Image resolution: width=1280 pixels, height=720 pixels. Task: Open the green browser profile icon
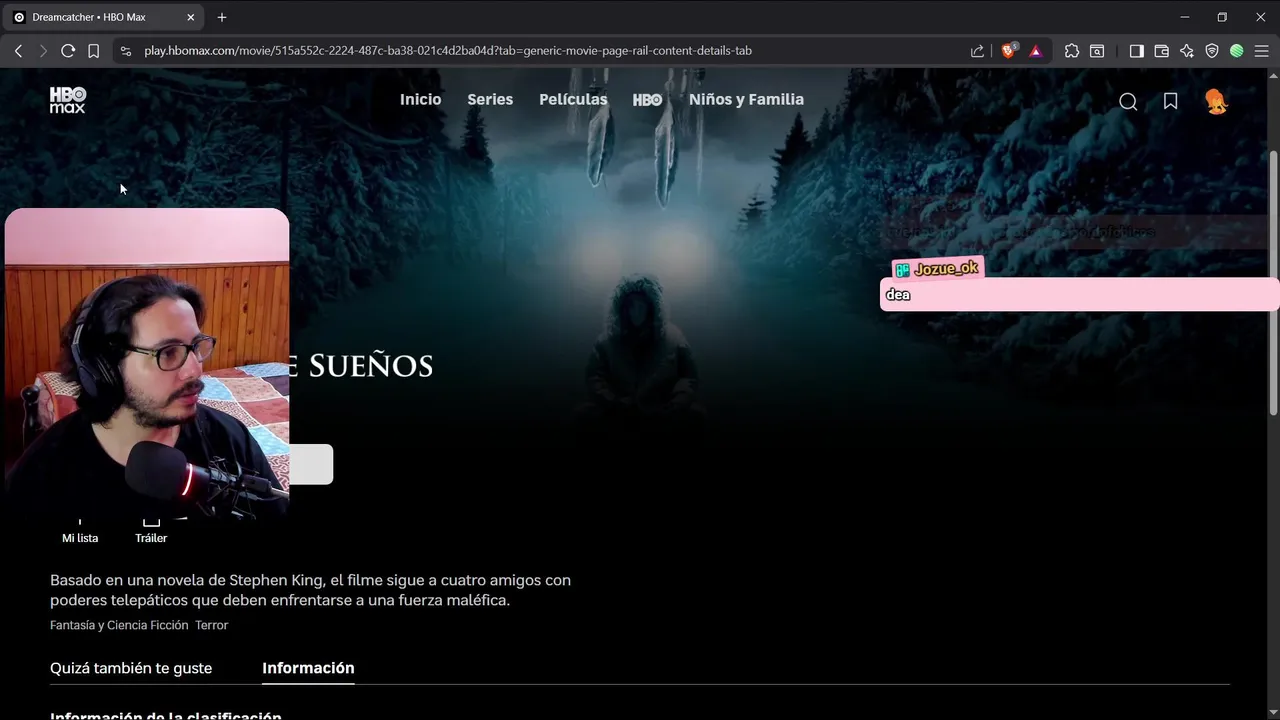[1236, 51]
